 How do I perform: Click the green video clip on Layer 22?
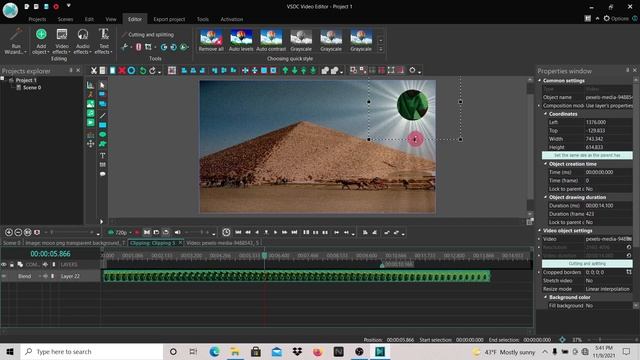click(x=296, y=276)
